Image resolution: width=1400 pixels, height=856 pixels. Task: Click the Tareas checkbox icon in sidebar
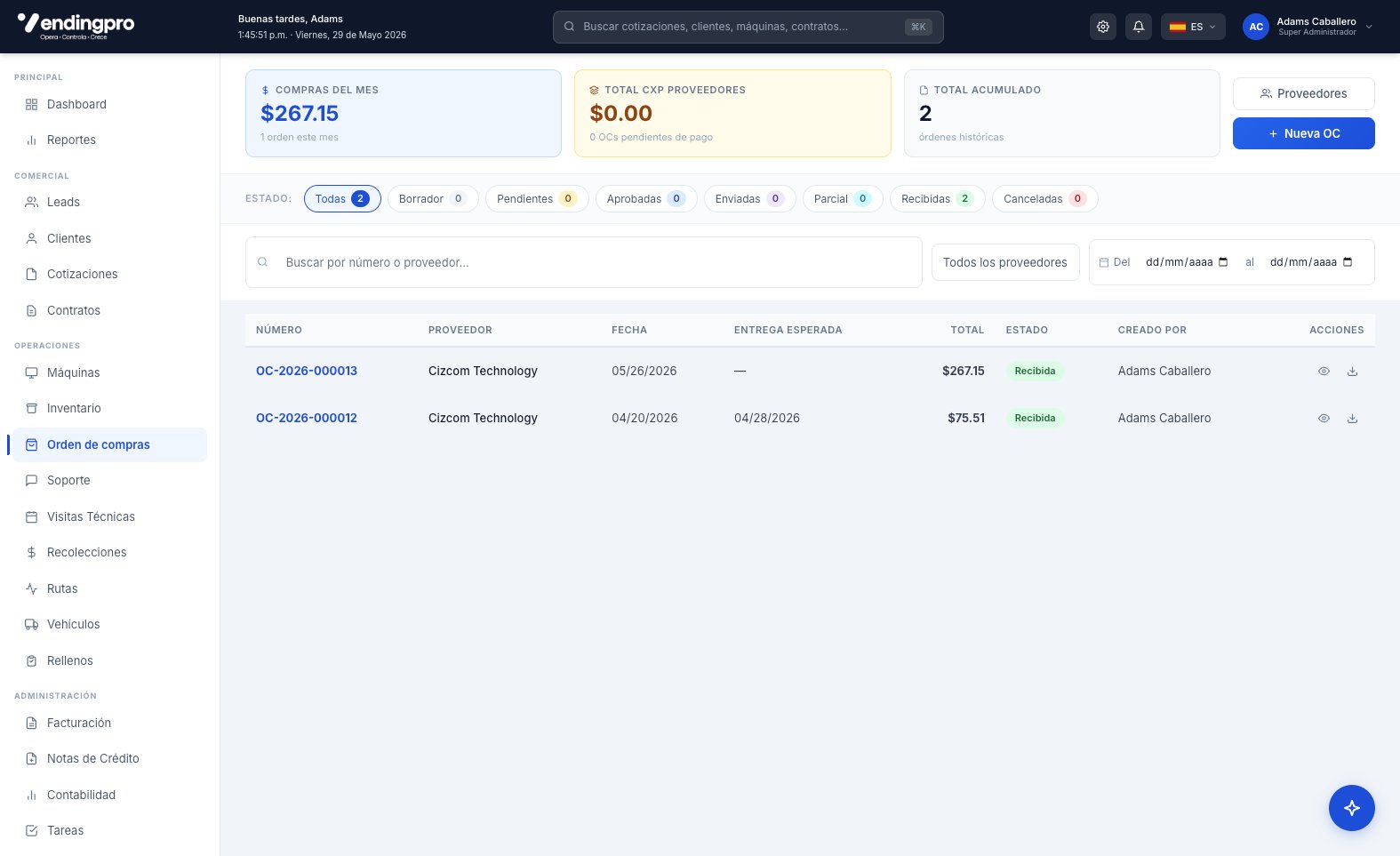[x=31, y=831]
